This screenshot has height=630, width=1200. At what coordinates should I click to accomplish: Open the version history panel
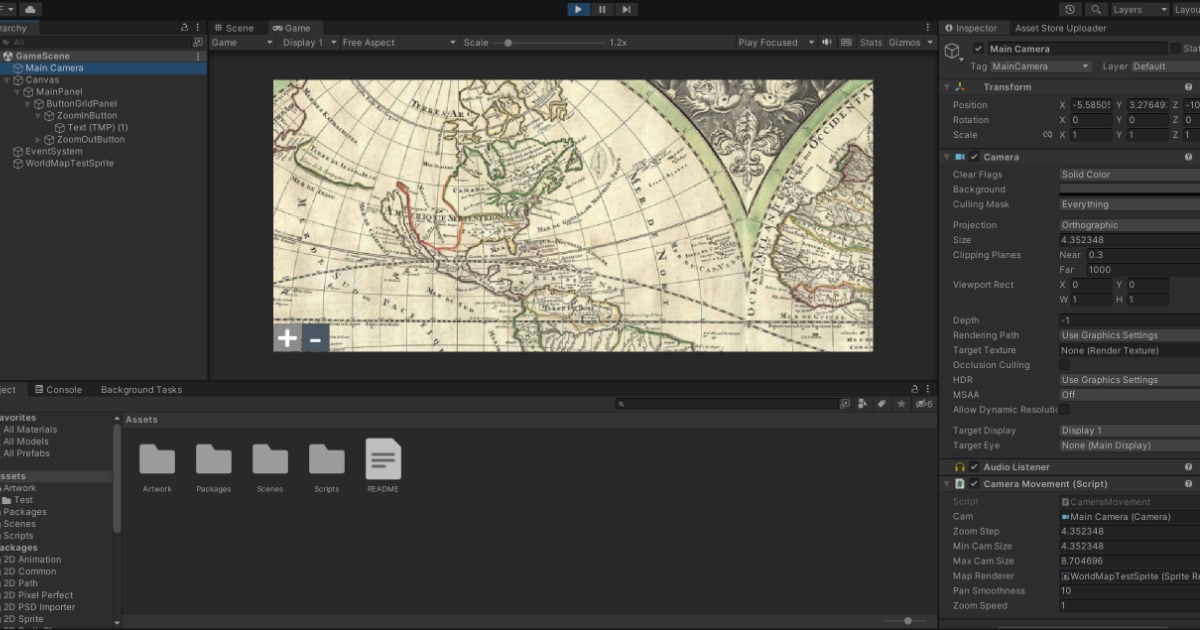coord(1069,9)
